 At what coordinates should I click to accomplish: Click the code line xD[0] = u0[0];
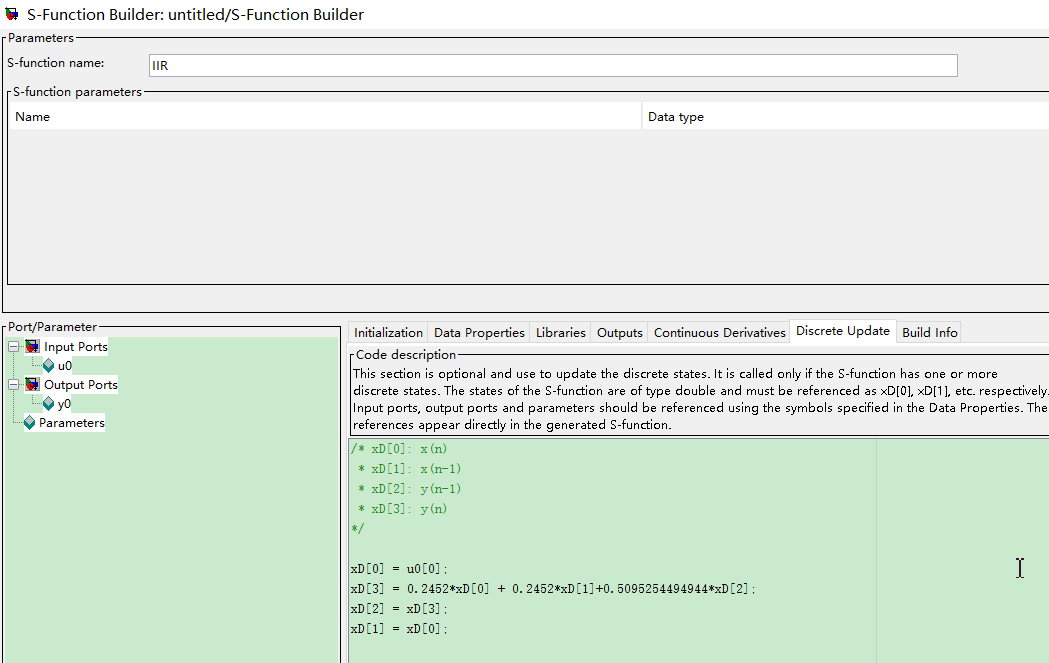click(x=399, y=569)
